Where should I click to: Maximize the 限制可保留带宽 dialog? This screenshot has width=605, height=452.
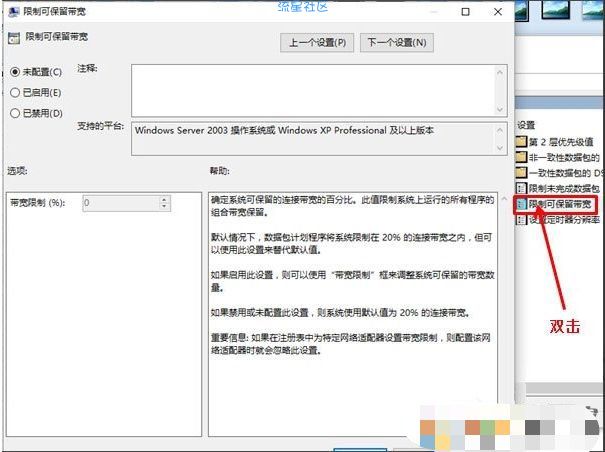[466, 12]
